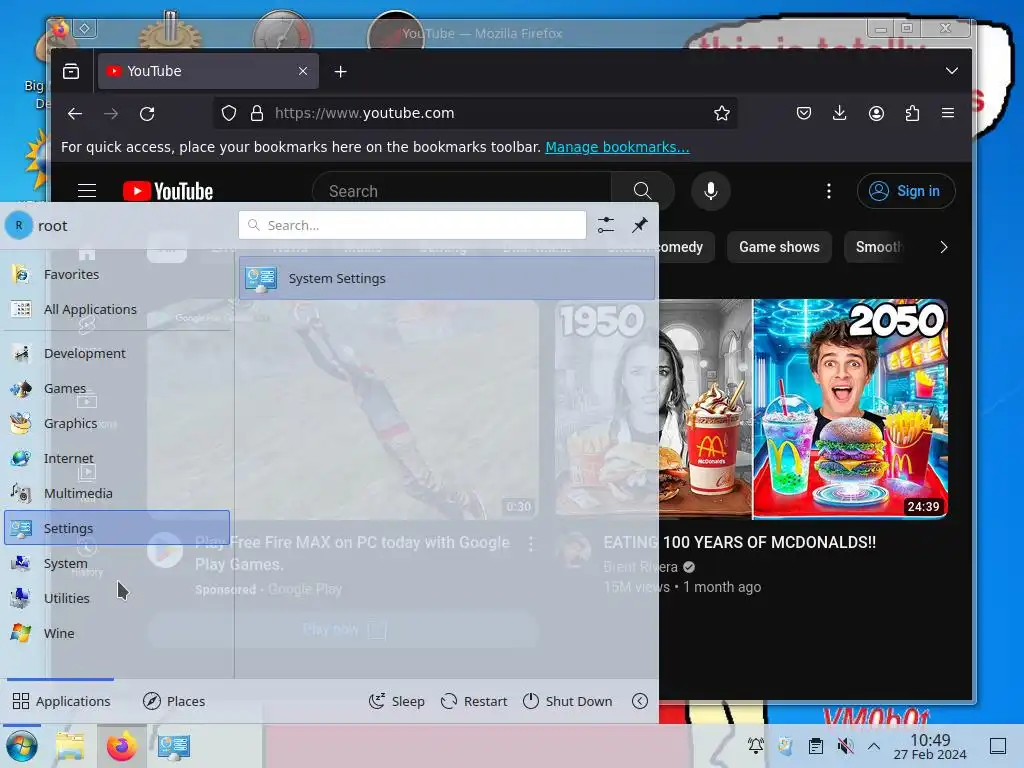Open Firefox View icon left of tabs
This screenshot has height=768, width=1024.
(71, 71)
